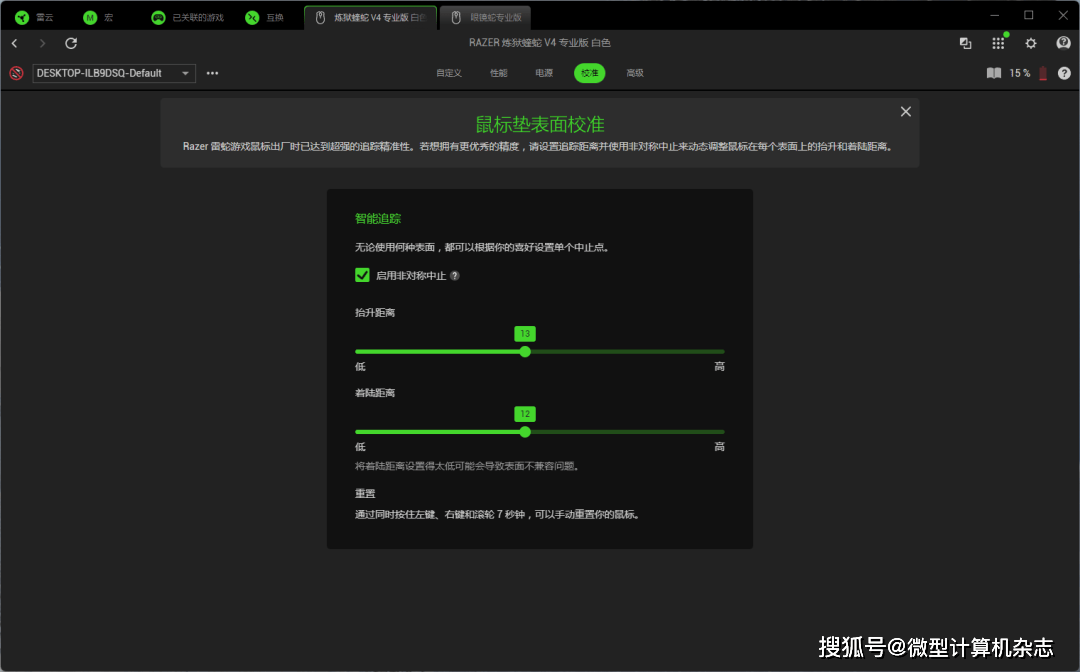1080x672 pixels.
Task: Click the battery icon showing 15%
Action: point(1042,72)
